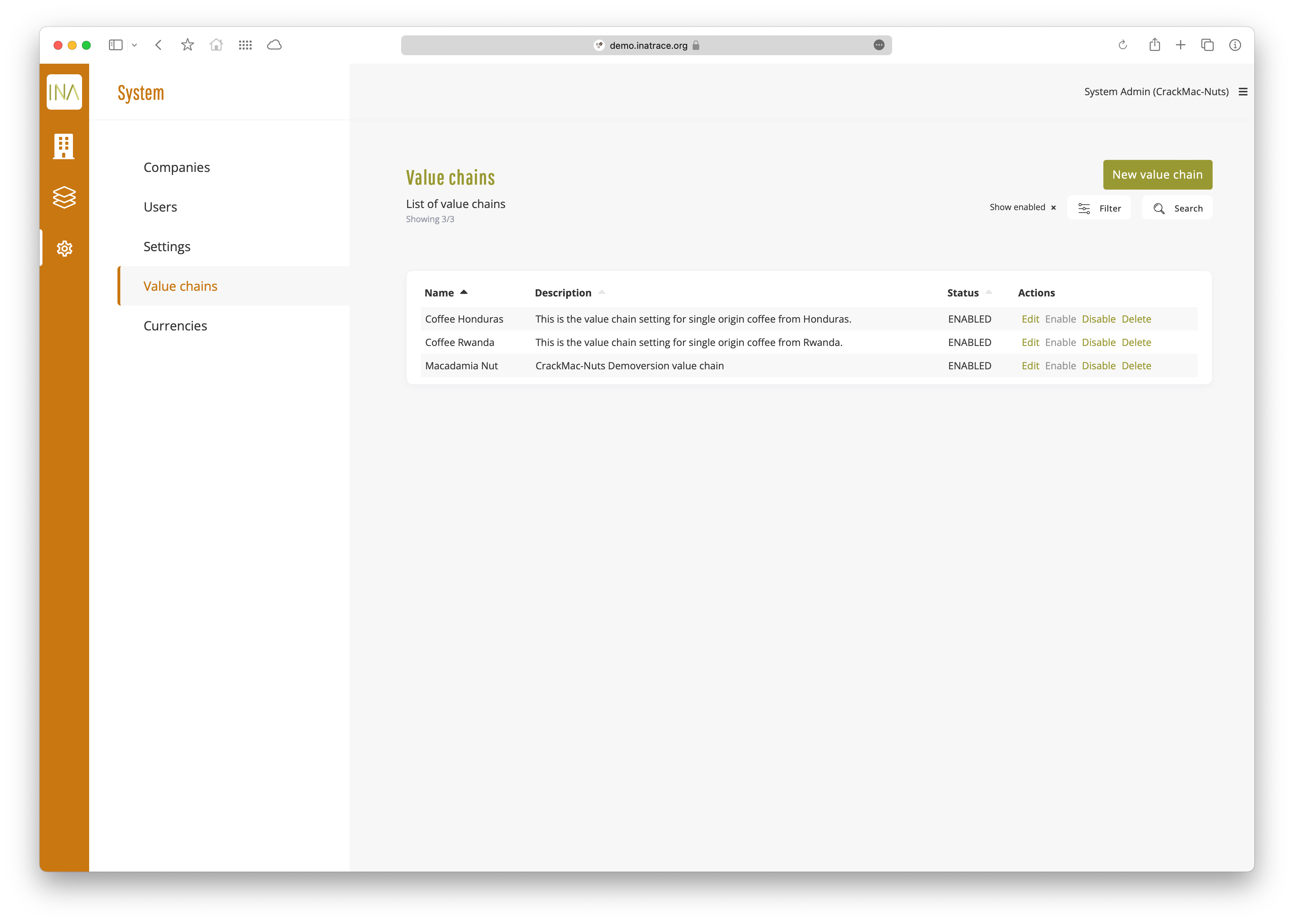Click Enable for Macadamia Nut
The height and width of the screenshot is (924, 1294).
coord(1060,366)
